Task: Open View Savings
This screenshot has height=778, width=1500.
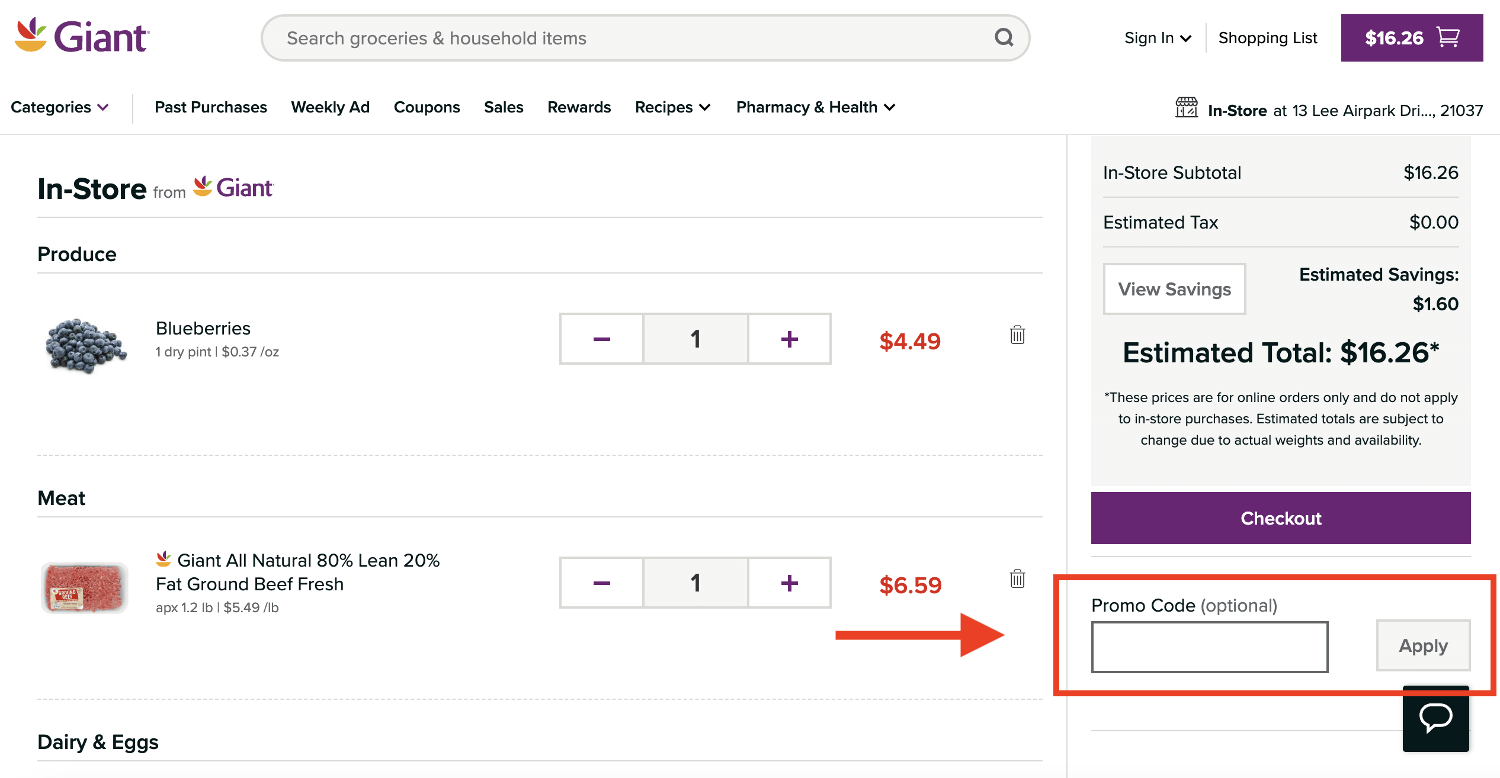Action: [1174, 289]
